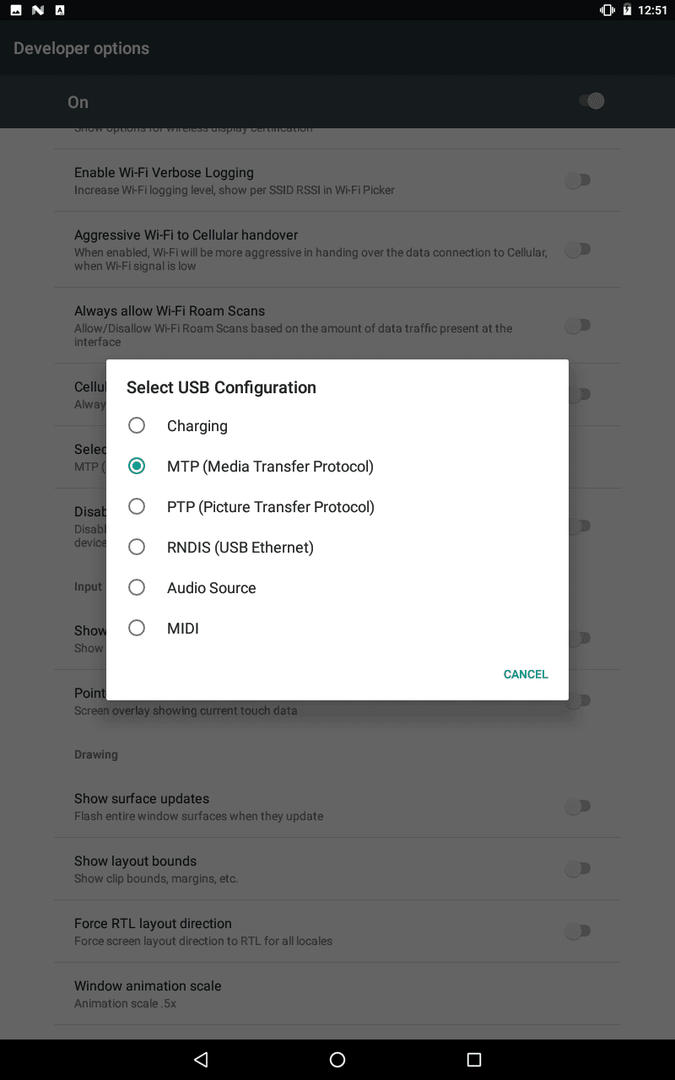
Task: Select Audio Source USB configuration
Action: [x=338, y=588]
